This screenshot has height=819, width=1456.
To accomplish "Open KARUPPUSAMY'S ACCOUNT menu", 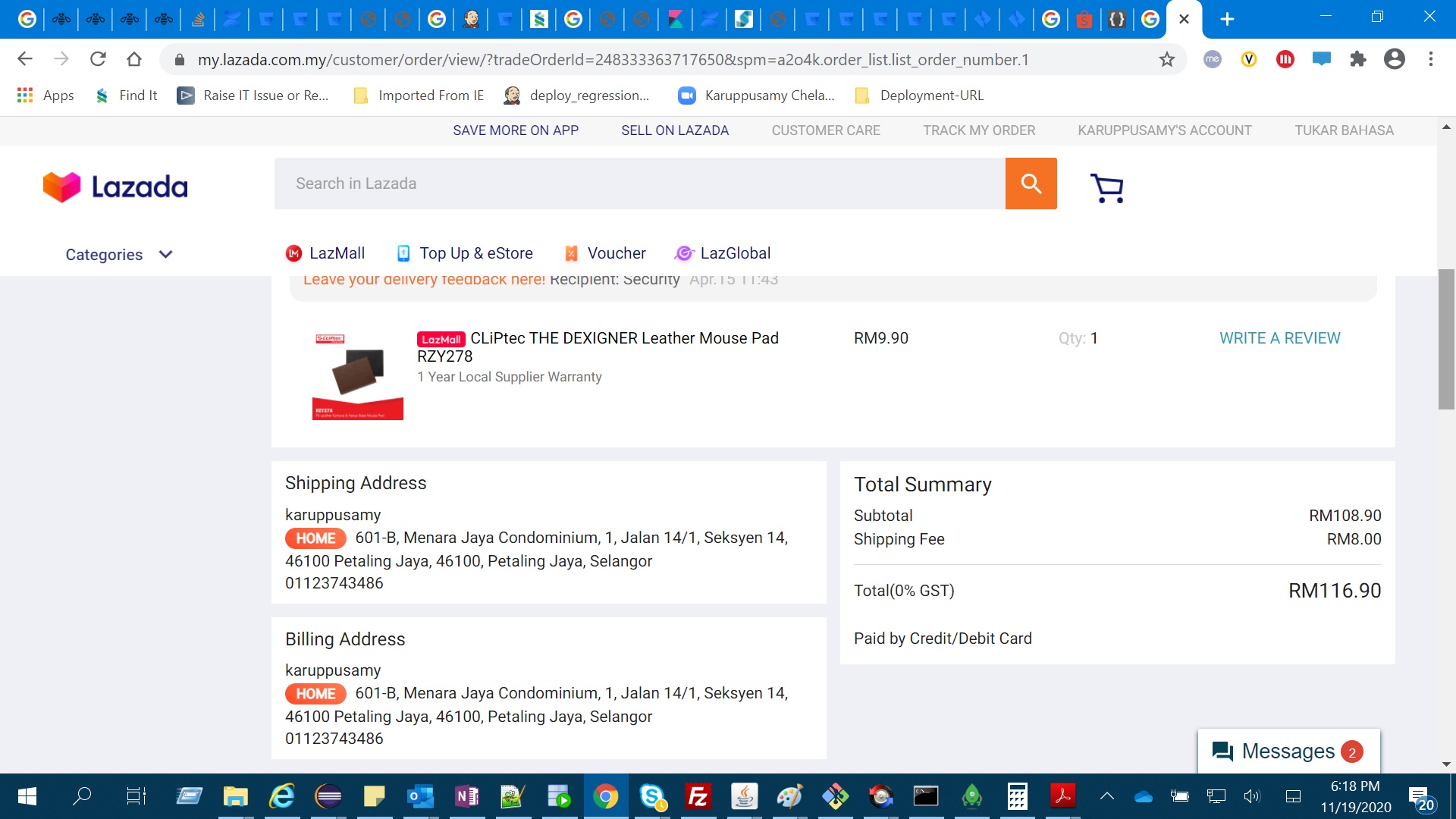I will click(1165, 130).
